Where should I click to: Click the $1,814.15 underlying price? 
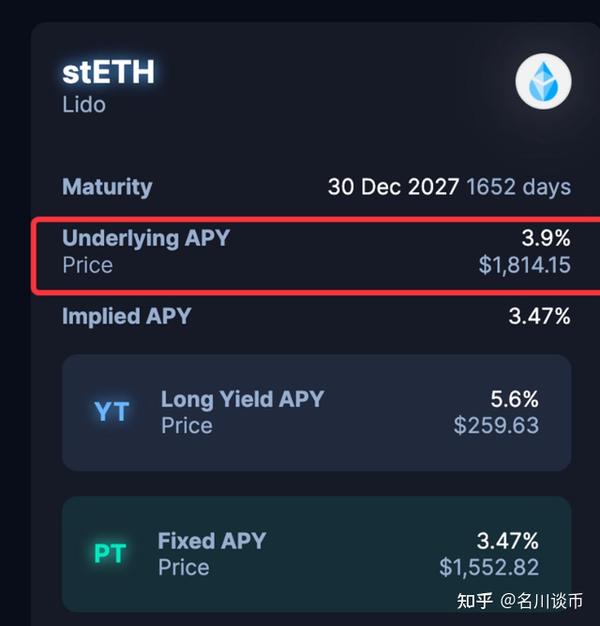524,265
